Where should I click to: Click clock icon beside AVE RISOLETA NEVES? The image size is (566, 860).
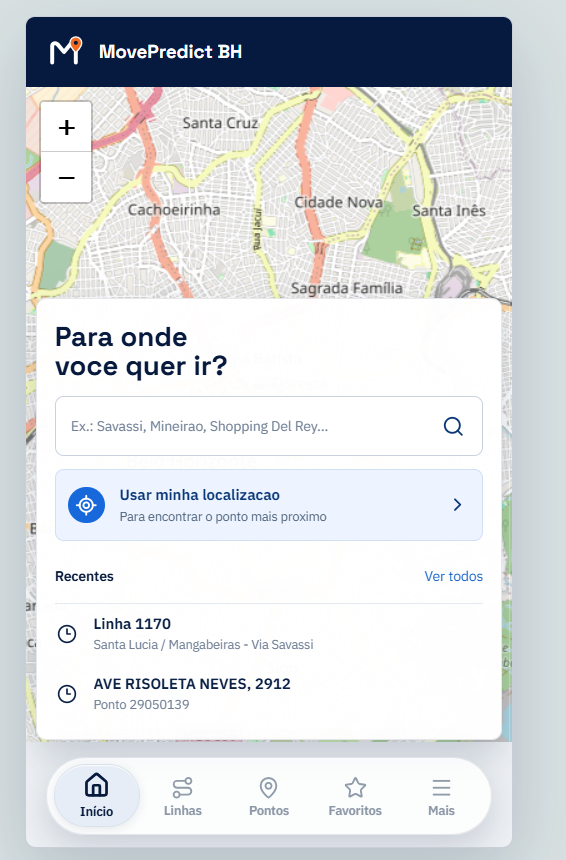coord(67,694)
